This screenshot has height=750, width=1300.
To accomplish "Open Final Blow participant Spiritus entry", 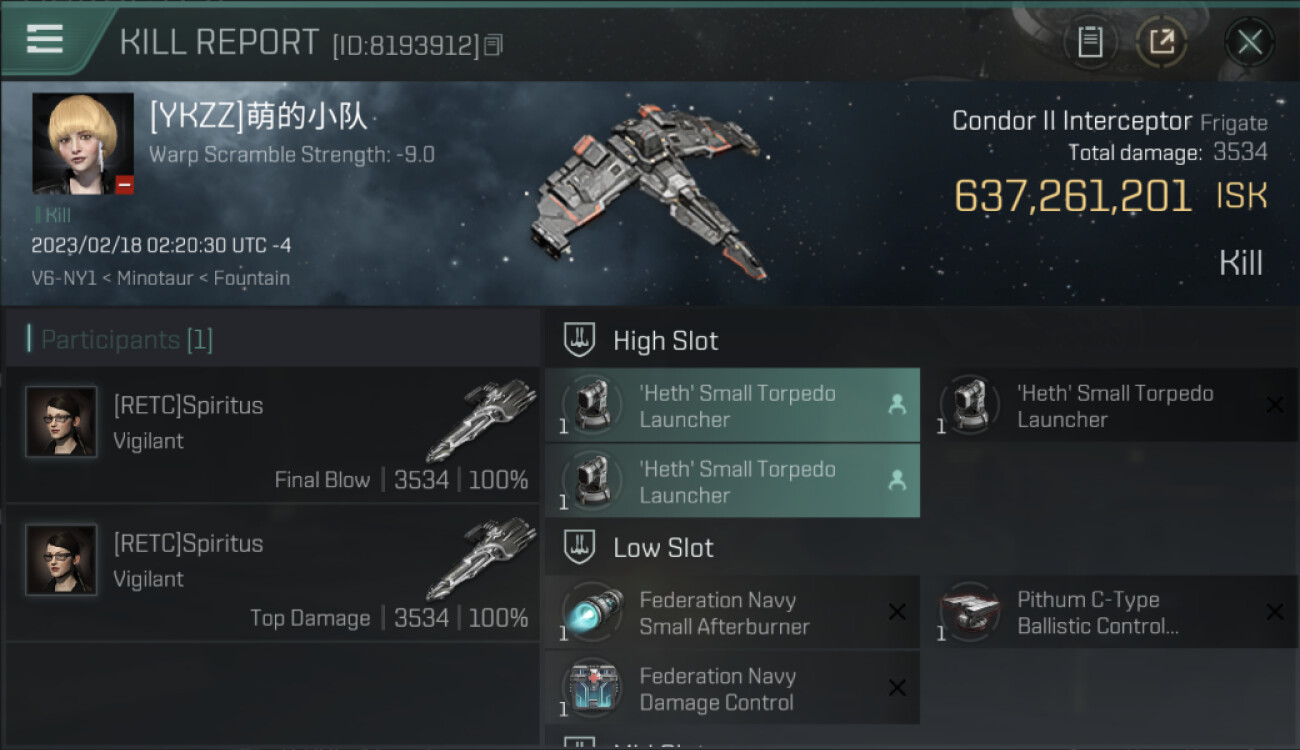I will (272, 435).
